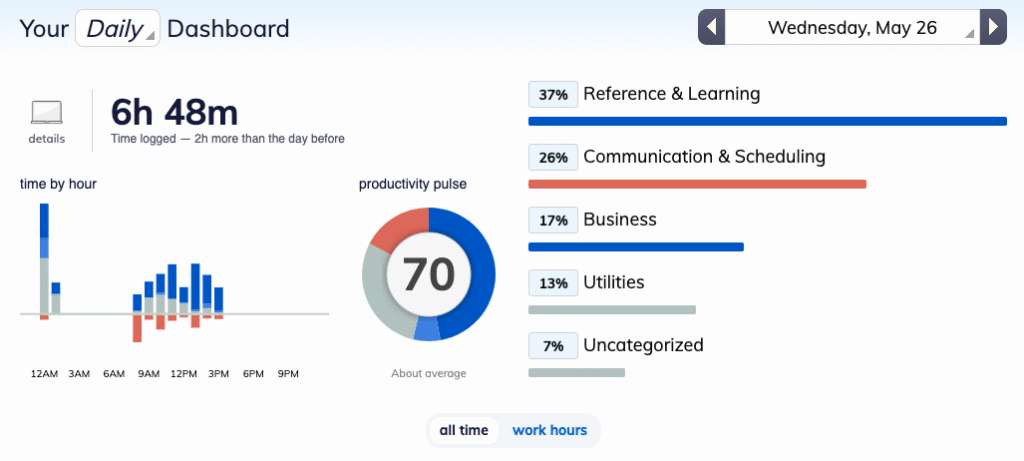Open the Business category

point(619,220)
